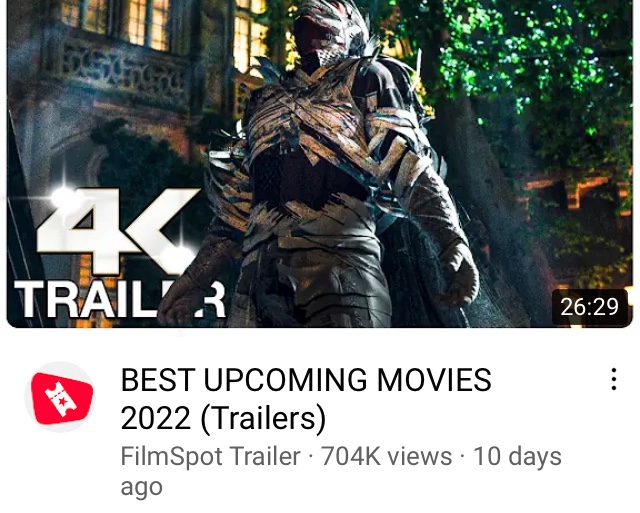
Task: Click the 26:29 duration badge
Action: coord(589,307)
